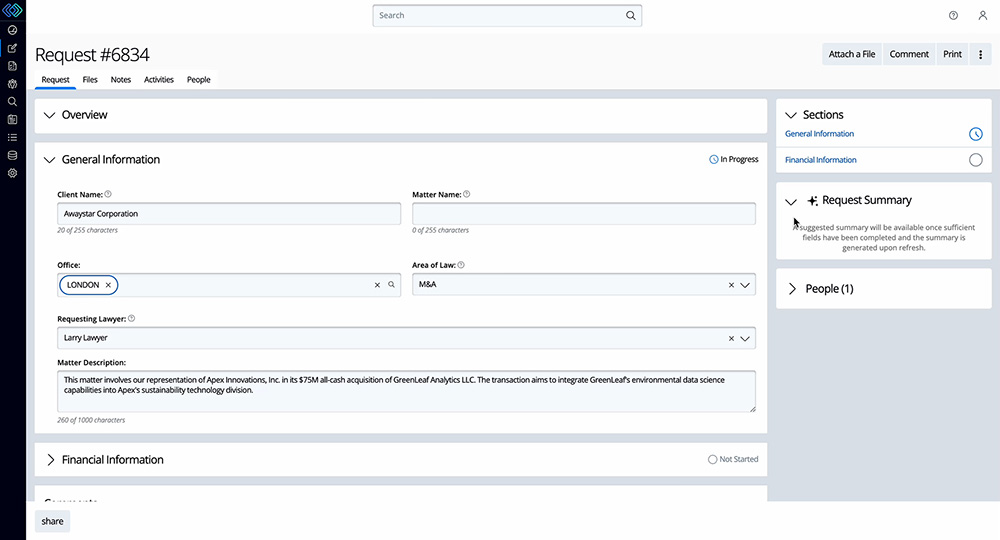Open the bulleted list icon in sidebar
1000x540 pixels.
tap(12, 137)
